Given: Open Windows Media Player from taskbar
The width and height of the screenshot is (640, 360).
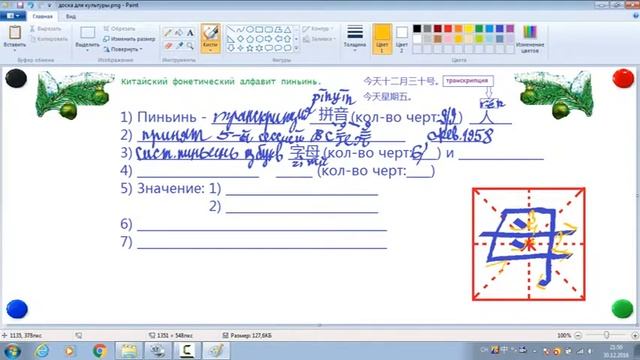Looking at the screenshot, I should coord(70,351).
